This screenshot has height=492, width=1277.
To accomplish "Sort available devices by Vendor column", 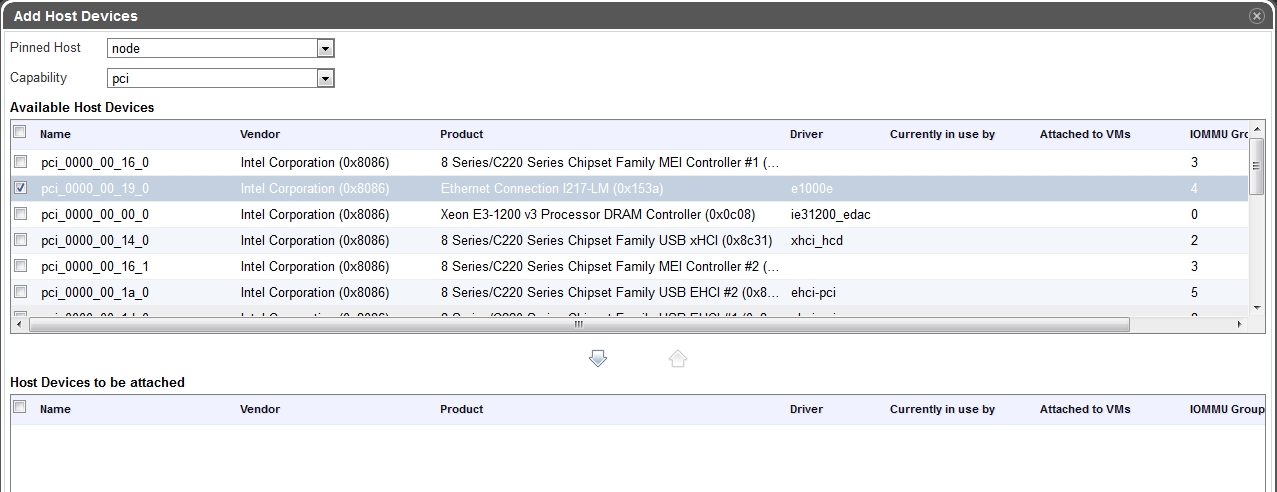I will 260,134.
